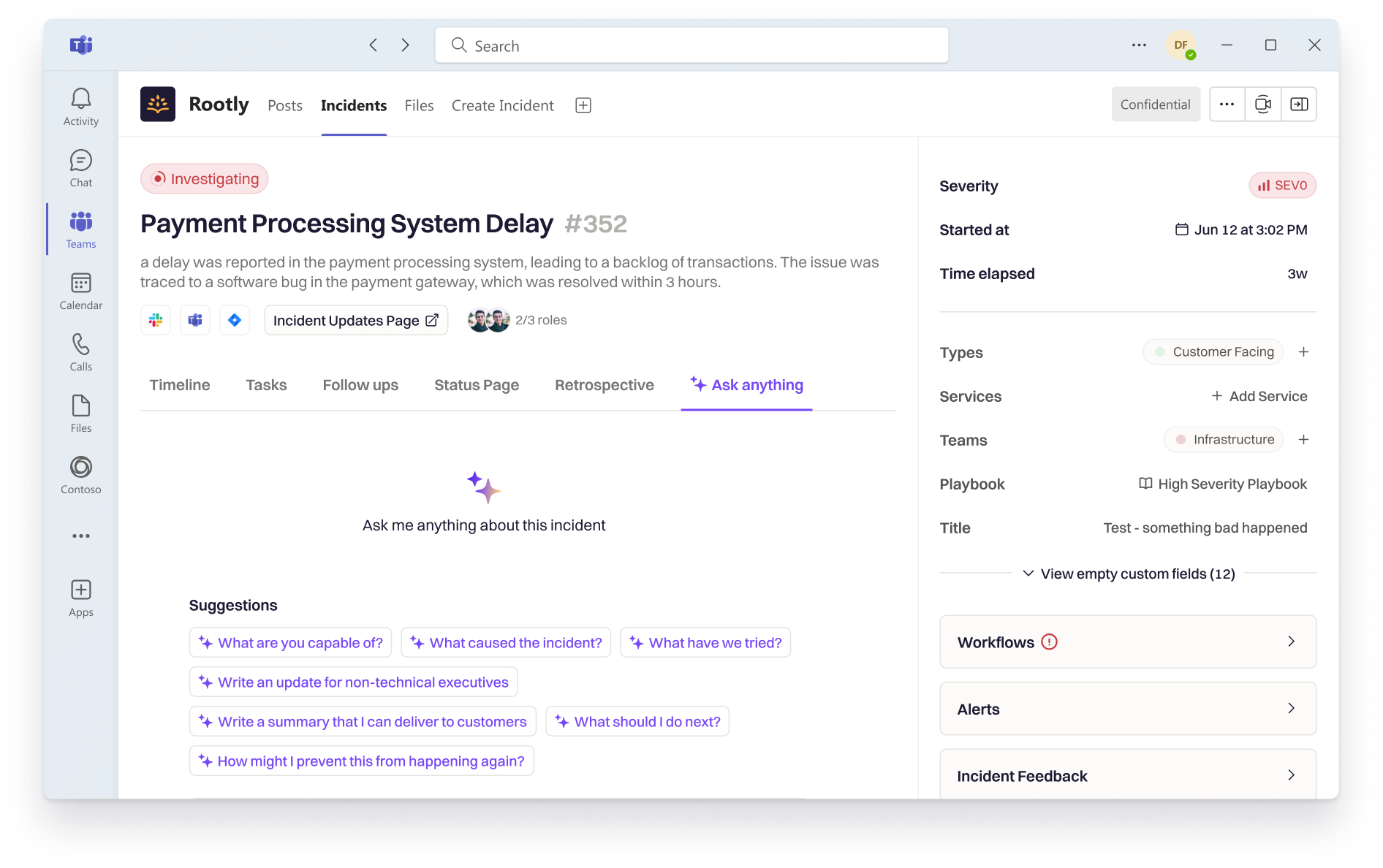This screenshot has width=1383, height=868.
Task: Open the Contoso app icon
Action: tap(80, 476)
